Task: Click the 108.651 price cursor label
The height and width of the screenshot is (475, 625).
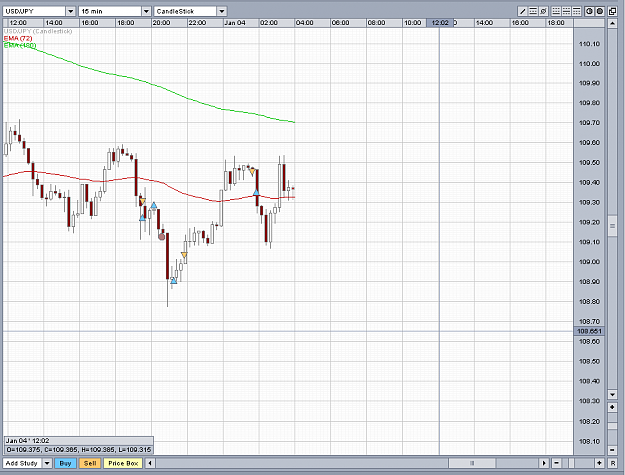Action: point(589,331)
